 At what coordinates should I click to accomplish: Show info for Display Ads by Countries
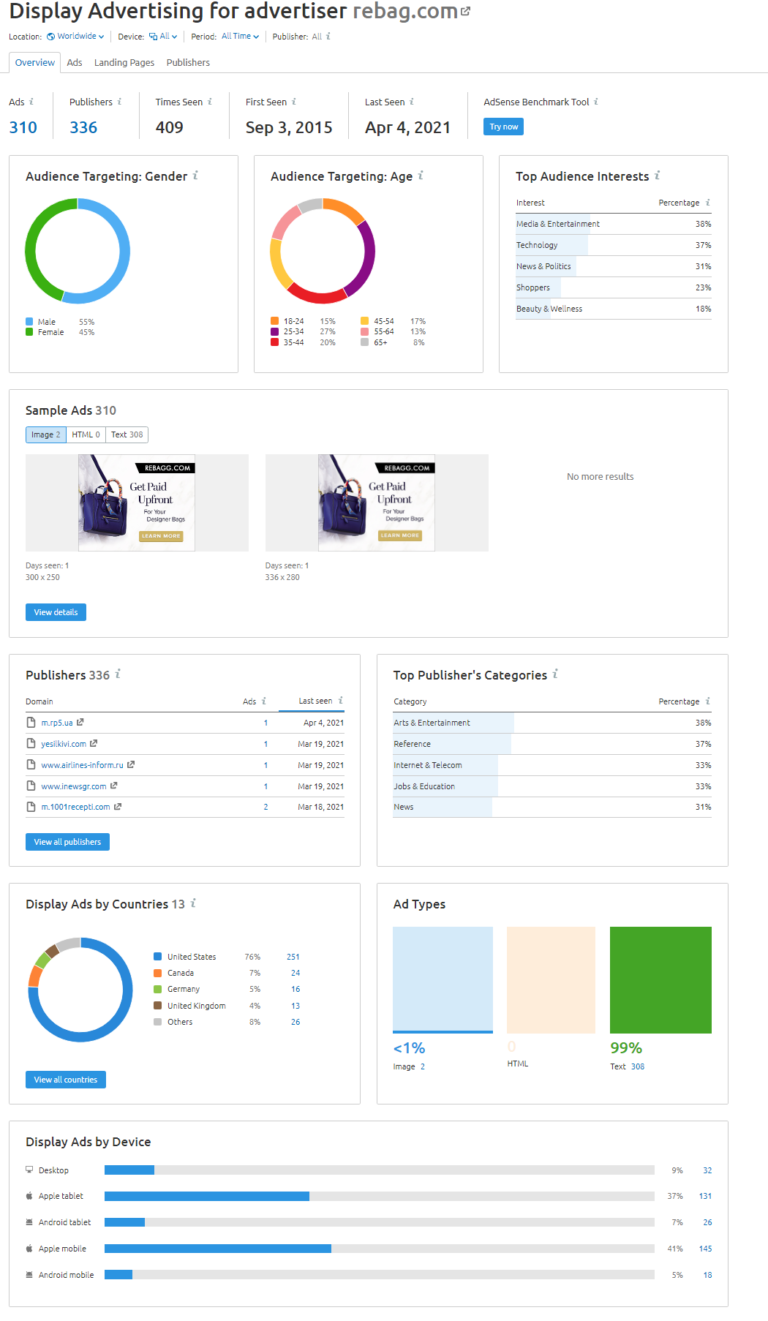pyautogui.click(x=193, y=904)
